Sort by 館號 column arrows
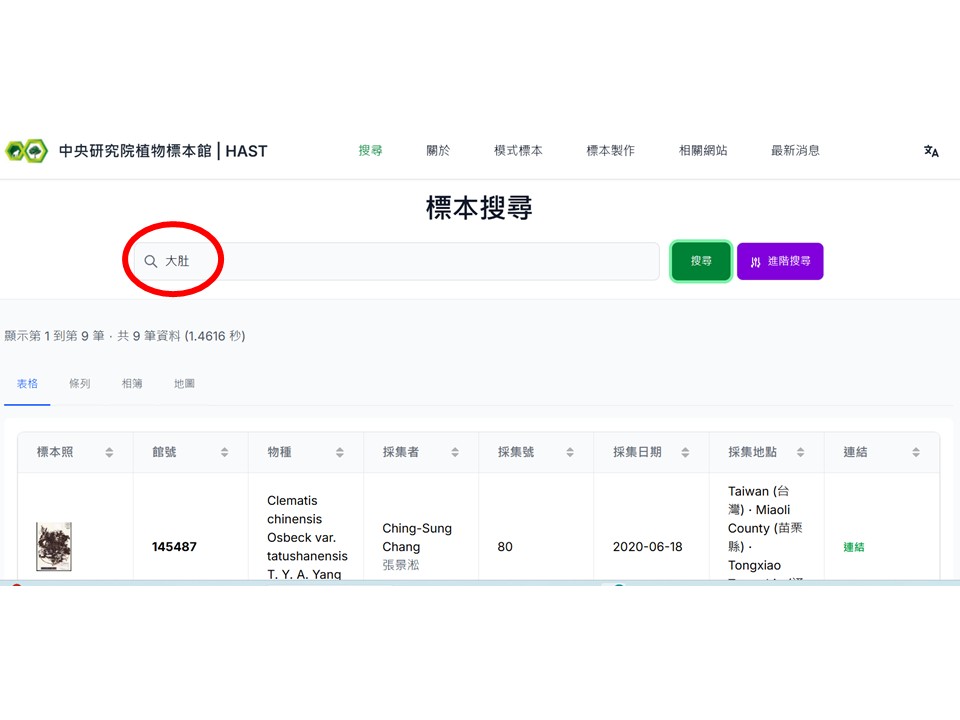Image resolution: width=960 pixels, height=720 pixels. click(x=224, y=453)
